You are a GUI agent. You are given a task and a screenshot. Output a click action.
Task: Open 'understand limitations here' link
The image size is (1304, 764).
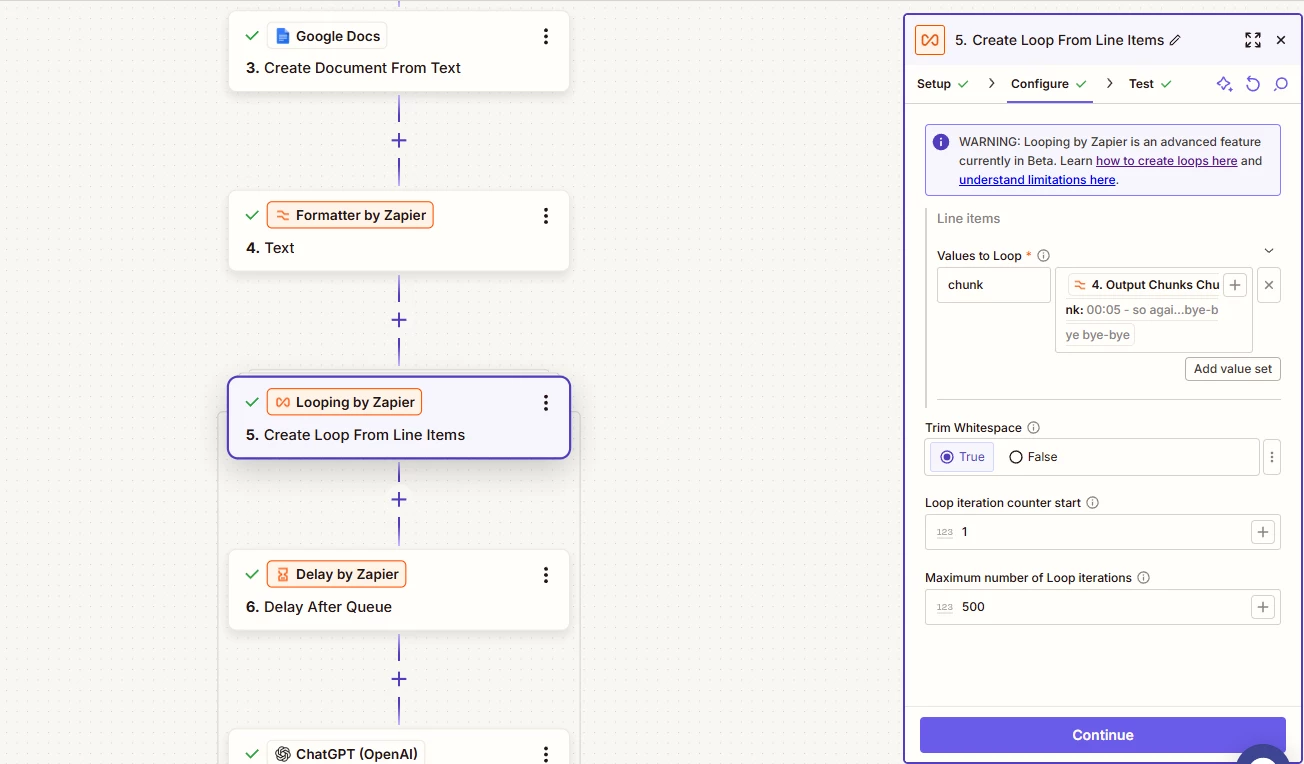[x=1037, y=180]
